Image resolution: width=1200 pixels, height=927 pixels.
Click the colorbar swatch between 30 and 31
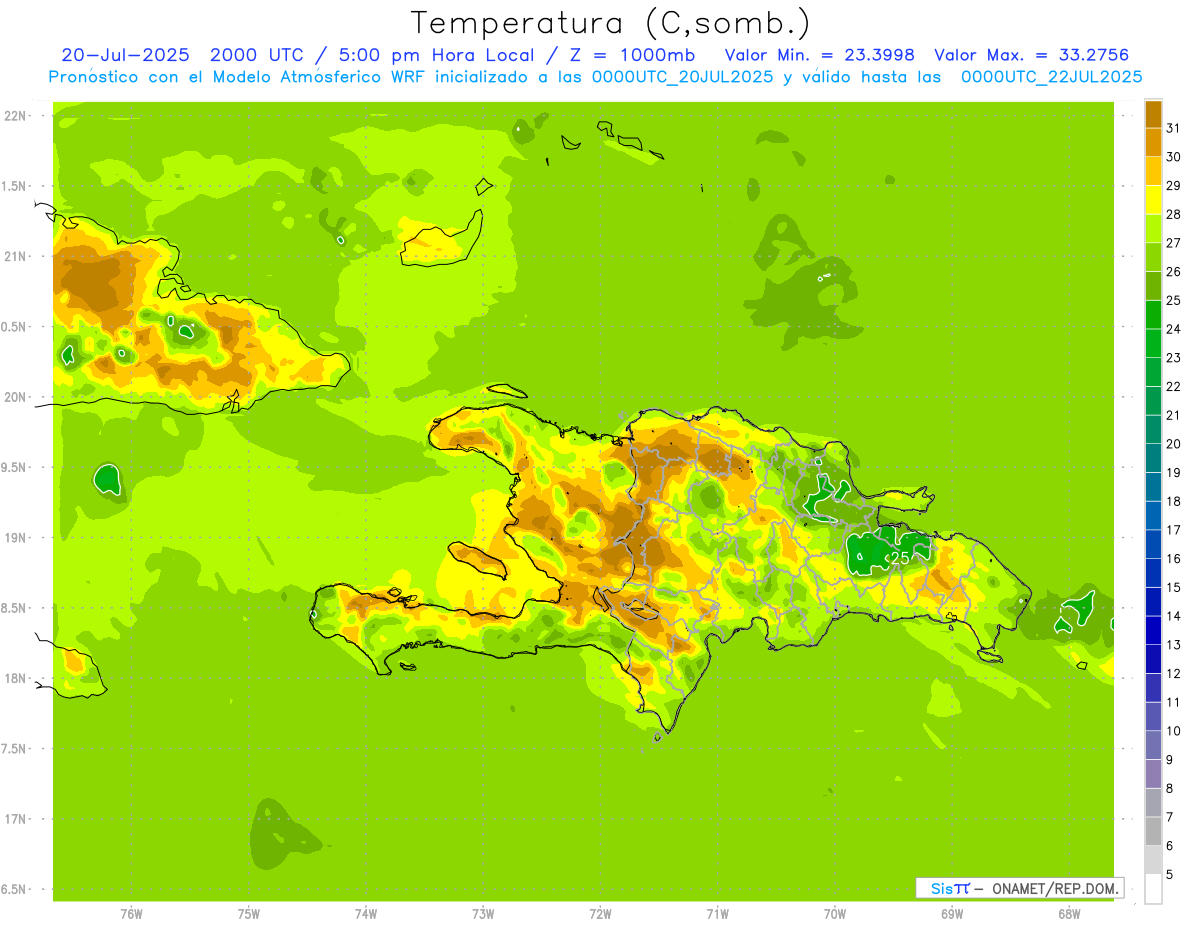coord(1153,142)
